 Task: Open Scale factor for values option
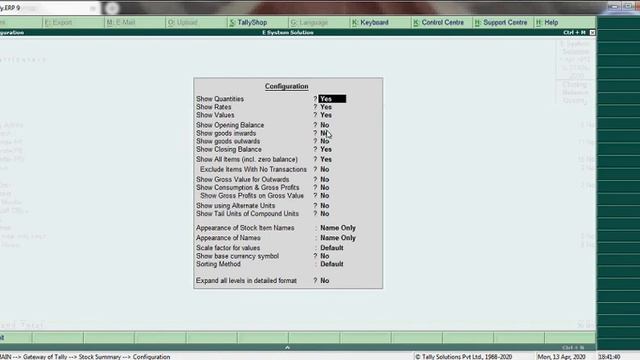tap(332, 248)
